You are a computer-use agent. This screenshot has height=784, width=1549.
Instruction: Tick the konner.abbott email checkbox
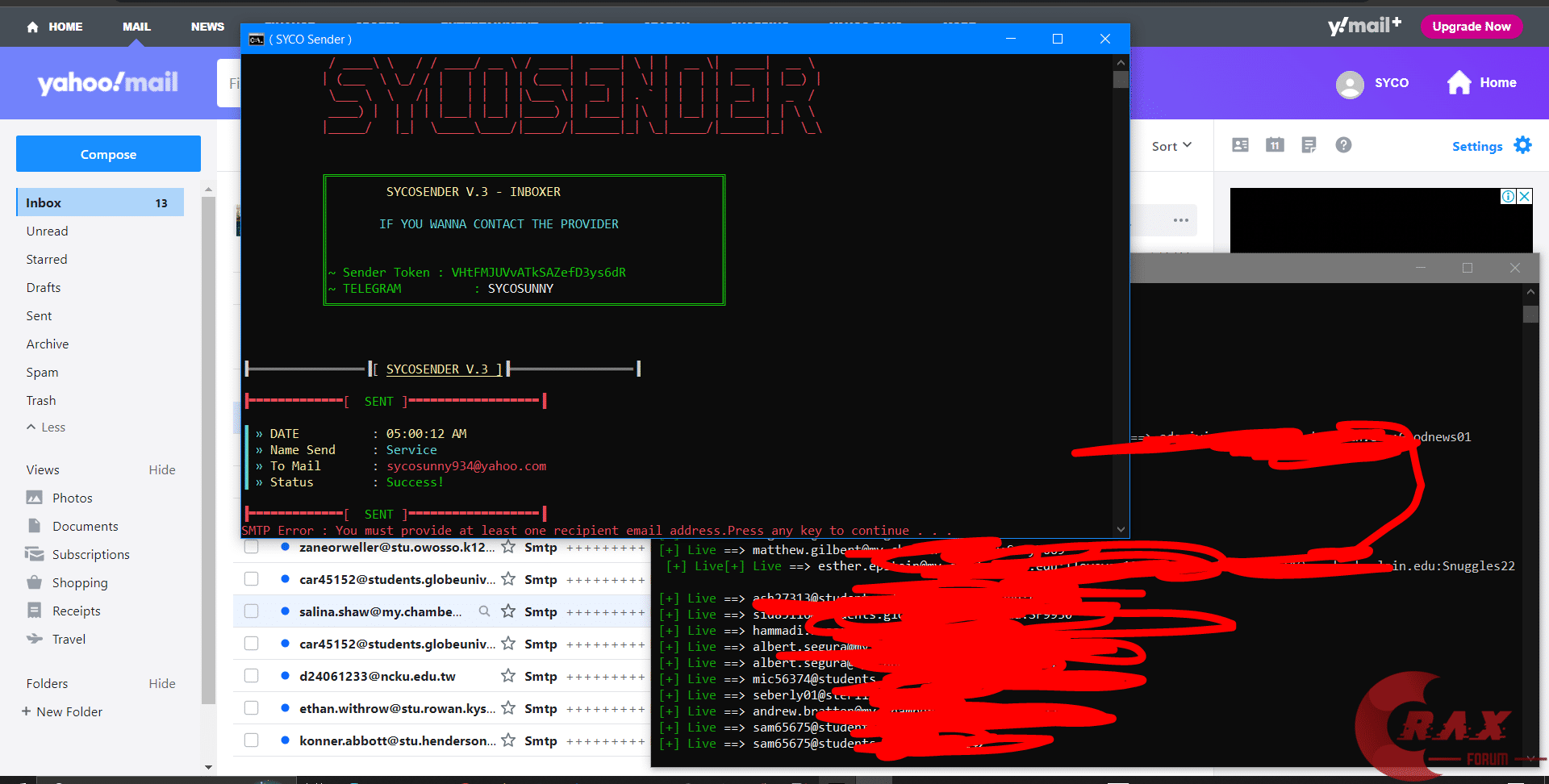252,740
